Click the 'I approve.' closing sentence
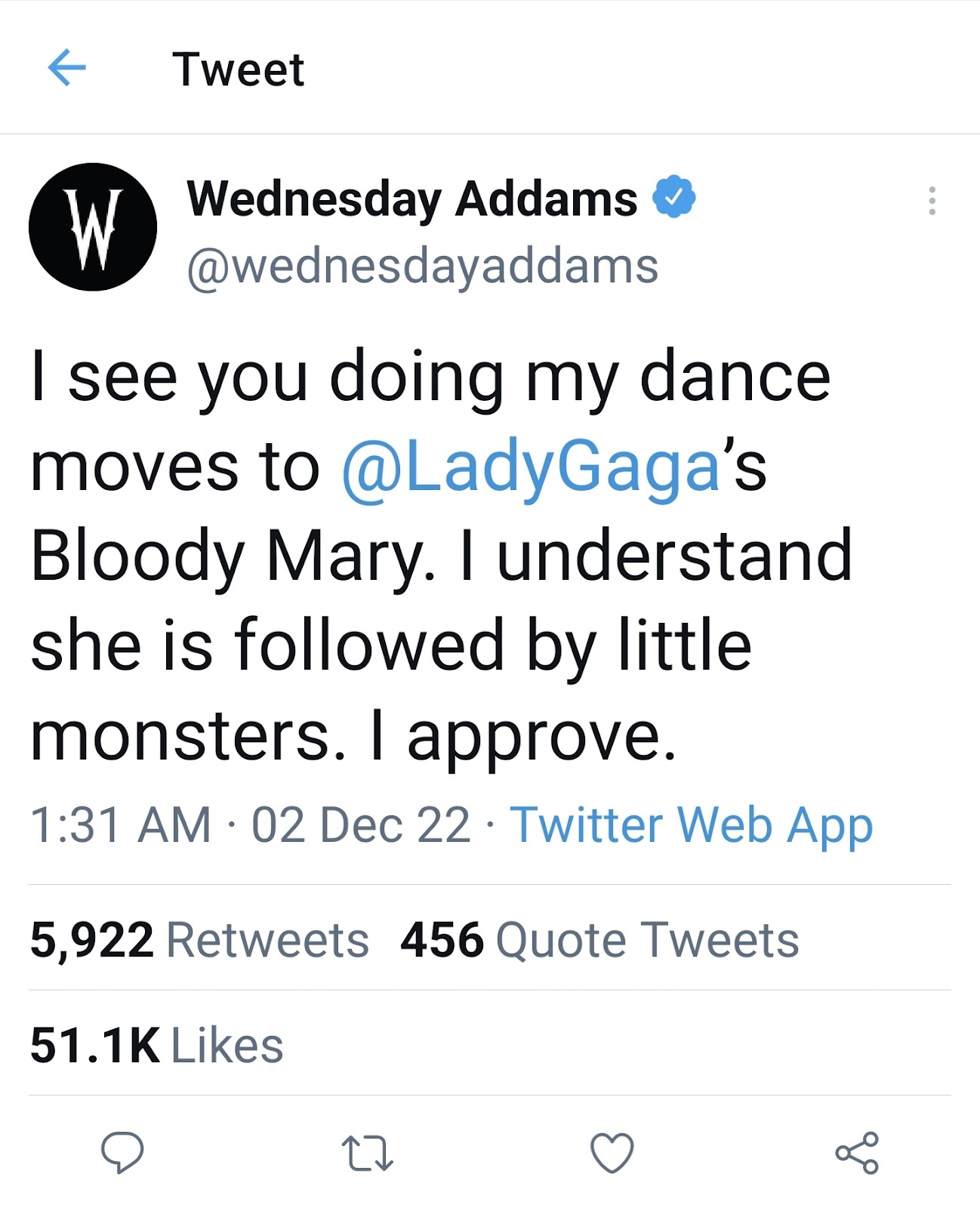Screen dimensions: 980x1208 [523, 736]
